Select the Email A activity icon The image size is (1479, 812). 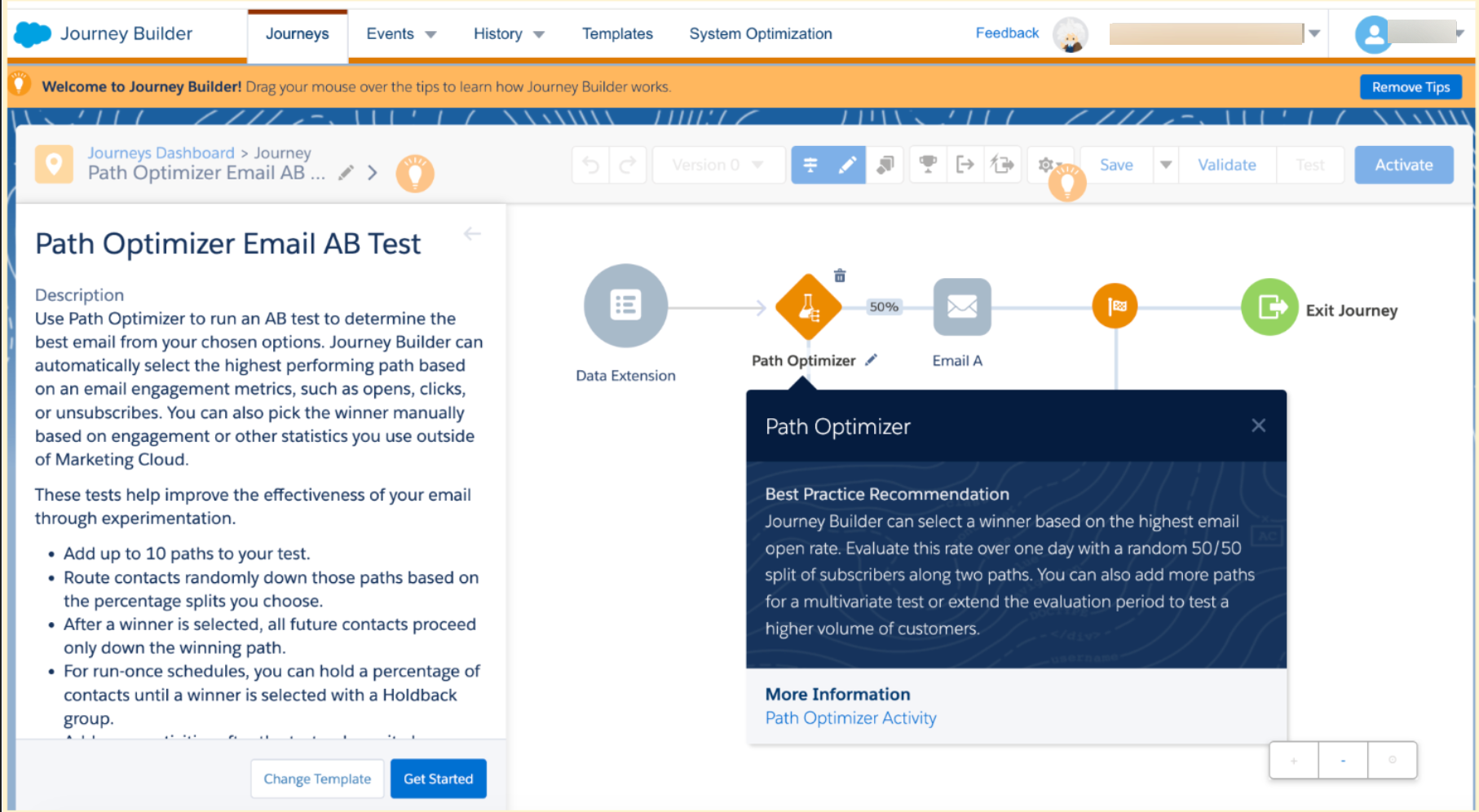coord(962,307)
